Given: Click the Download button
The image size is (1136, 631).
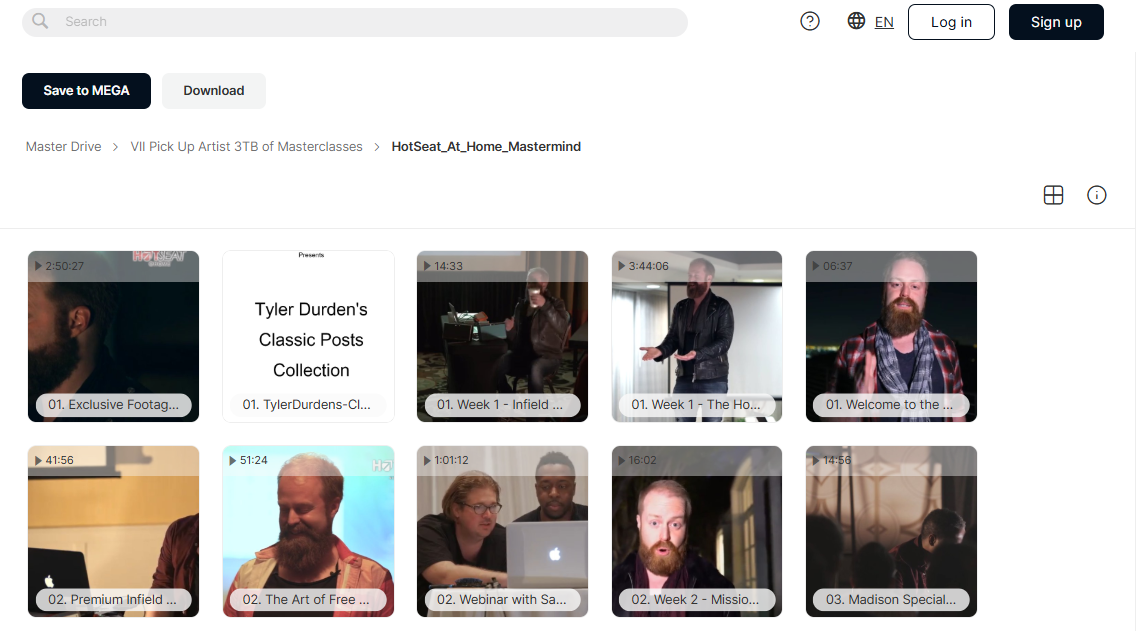Looking at the screenshot, I should click(214, 91).
